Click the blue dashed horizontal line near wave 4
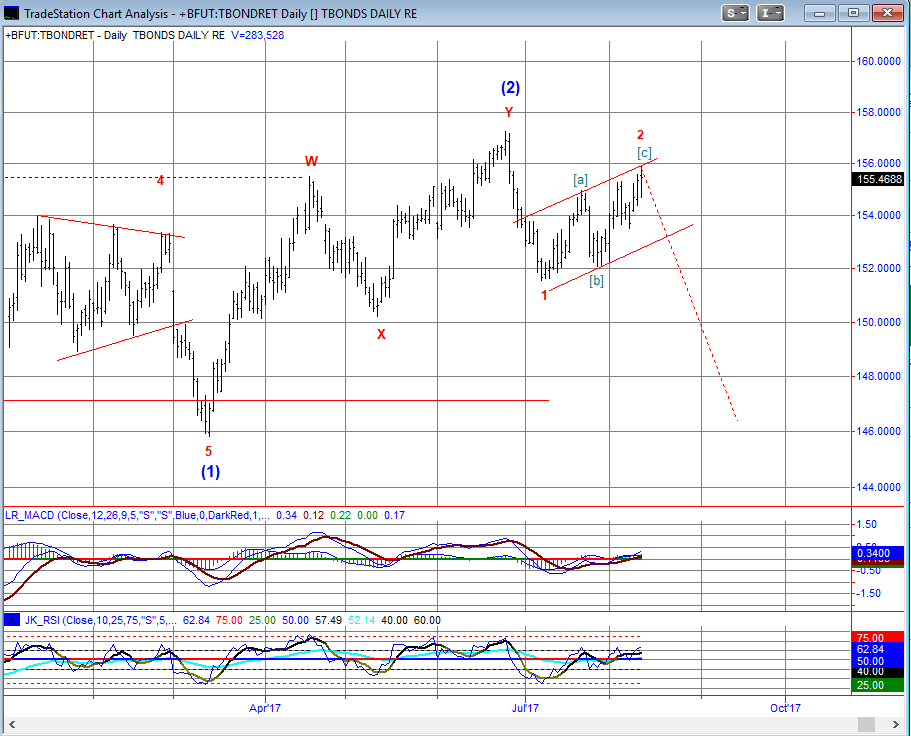The image size is (911, 736). (x=154, y=177)
